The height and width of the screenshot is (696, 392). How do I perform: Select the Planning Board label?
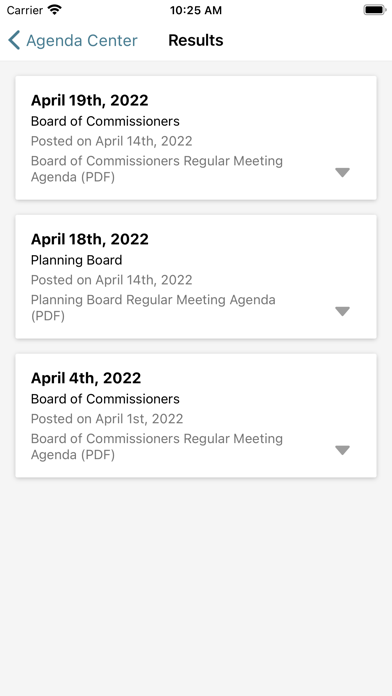[x=76, y=260]
